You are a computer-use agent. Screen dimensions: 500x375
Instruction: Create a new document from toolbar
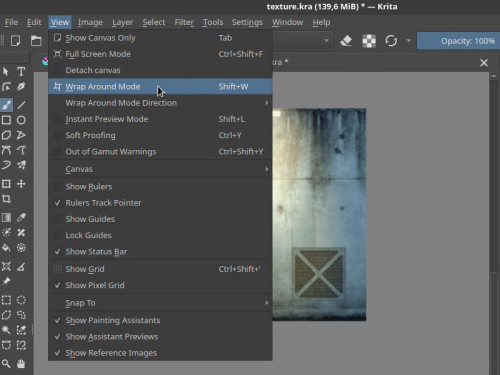[x=15, y=41]
